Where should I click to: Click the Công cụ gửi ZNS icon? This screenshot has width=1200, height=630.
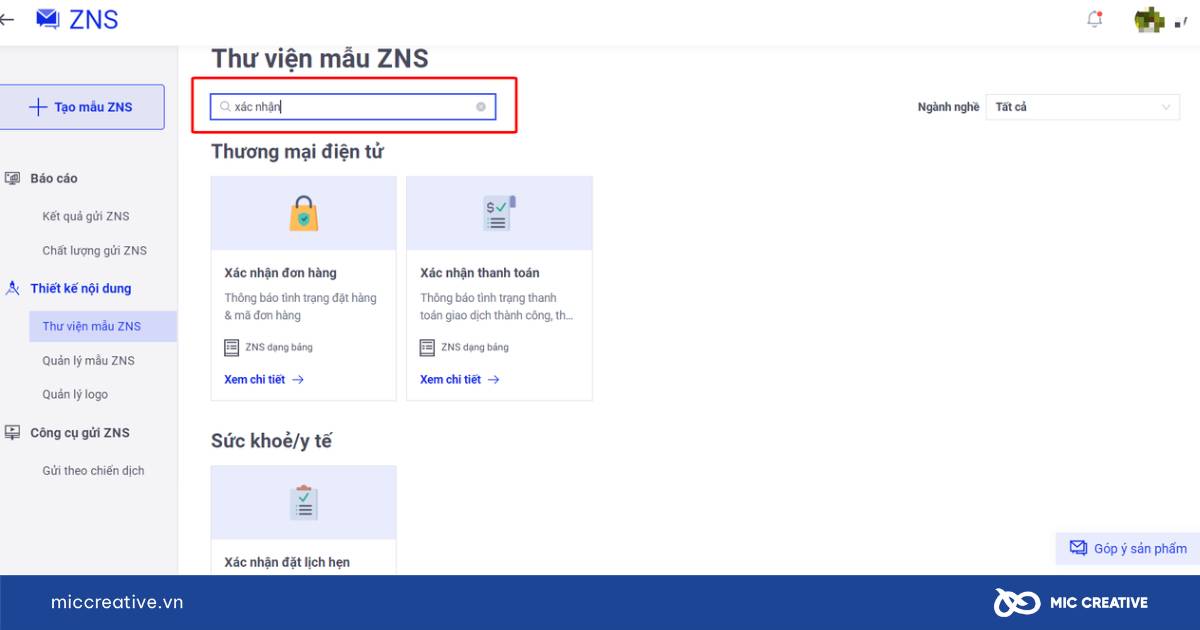coord(12,432)
